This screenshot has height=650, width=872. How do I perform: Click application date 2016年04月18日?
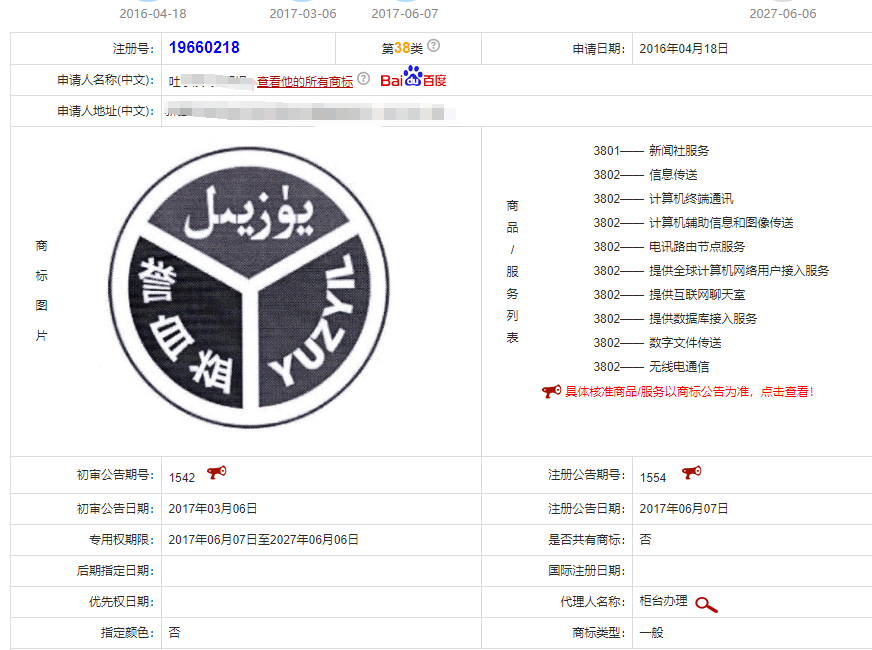pos(683,48)
